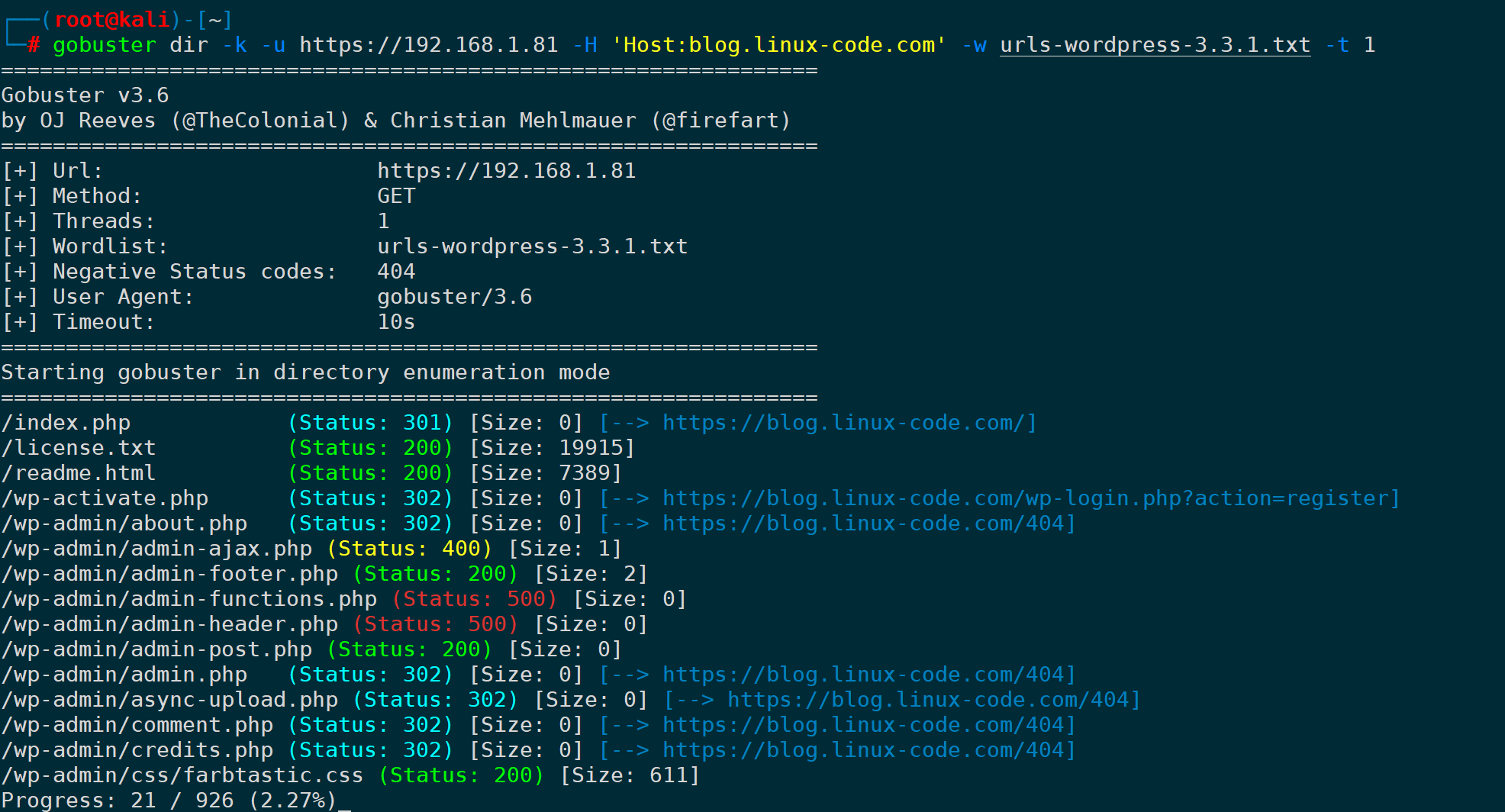Open the /404 redirect link for async-upload.php

[x=927, y=700]
